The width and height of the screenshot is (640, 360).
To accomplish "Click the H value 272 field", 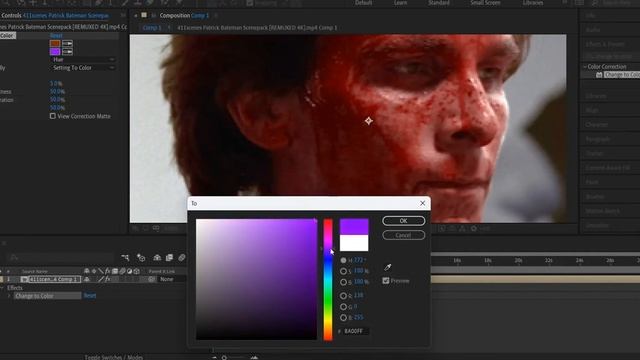I will [x=359, y=260].
